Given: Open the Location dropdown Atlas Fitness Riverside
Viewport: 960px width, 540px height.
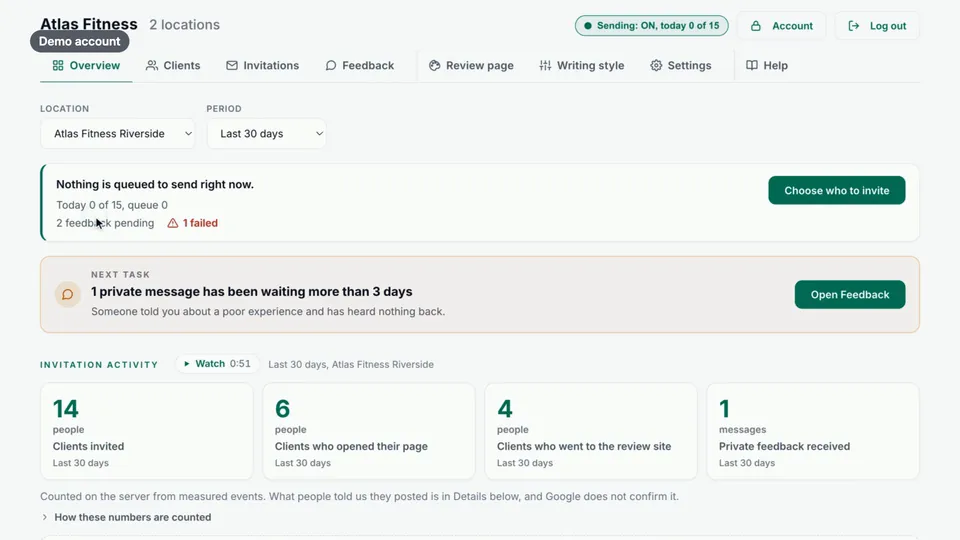Looking at the screenshot, I should pos(118,133).
